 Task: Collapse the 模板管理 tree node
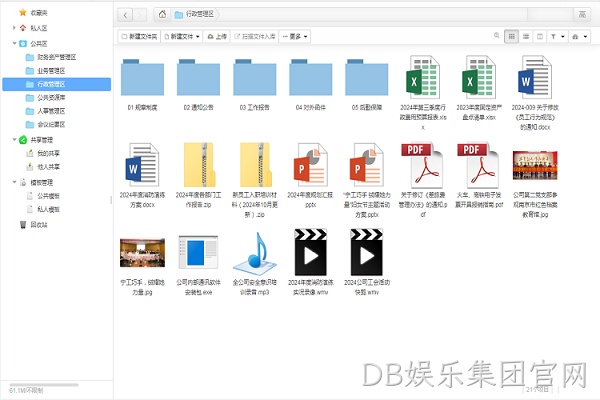14,182
